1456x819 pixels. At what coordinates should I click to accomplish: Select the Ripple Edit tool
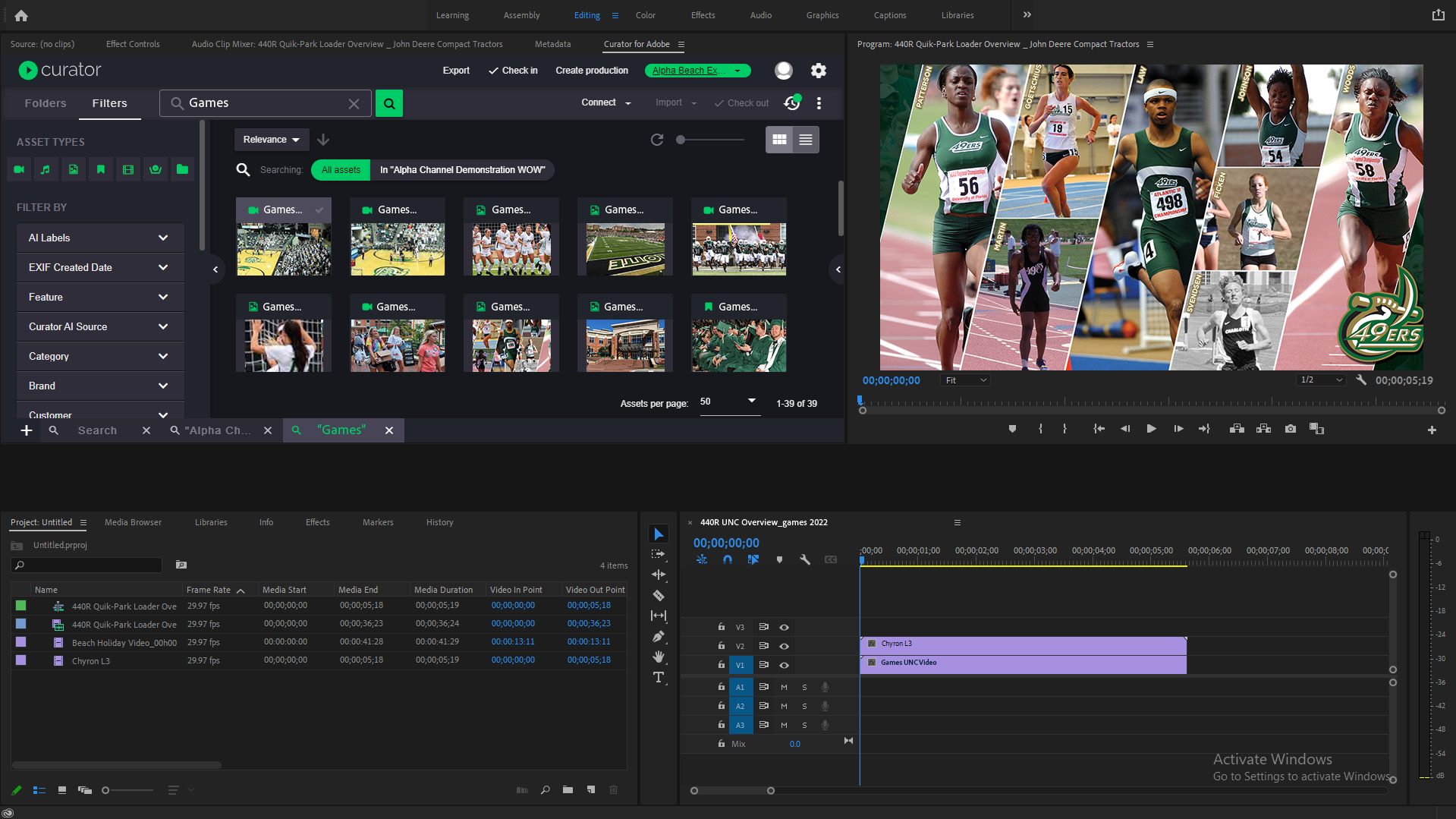pyautogui.click(x=659, y=575)
